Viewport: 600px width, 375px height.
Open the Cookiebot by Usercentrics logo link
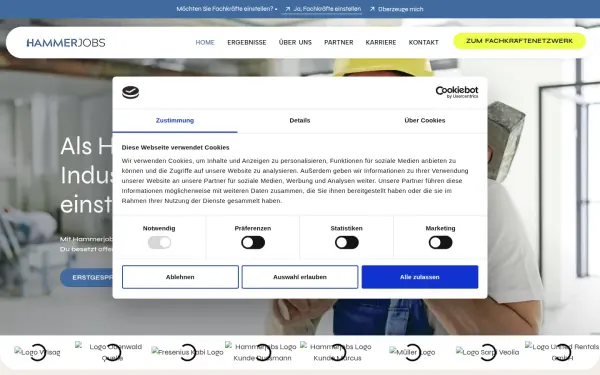click(x=457, y=92)
